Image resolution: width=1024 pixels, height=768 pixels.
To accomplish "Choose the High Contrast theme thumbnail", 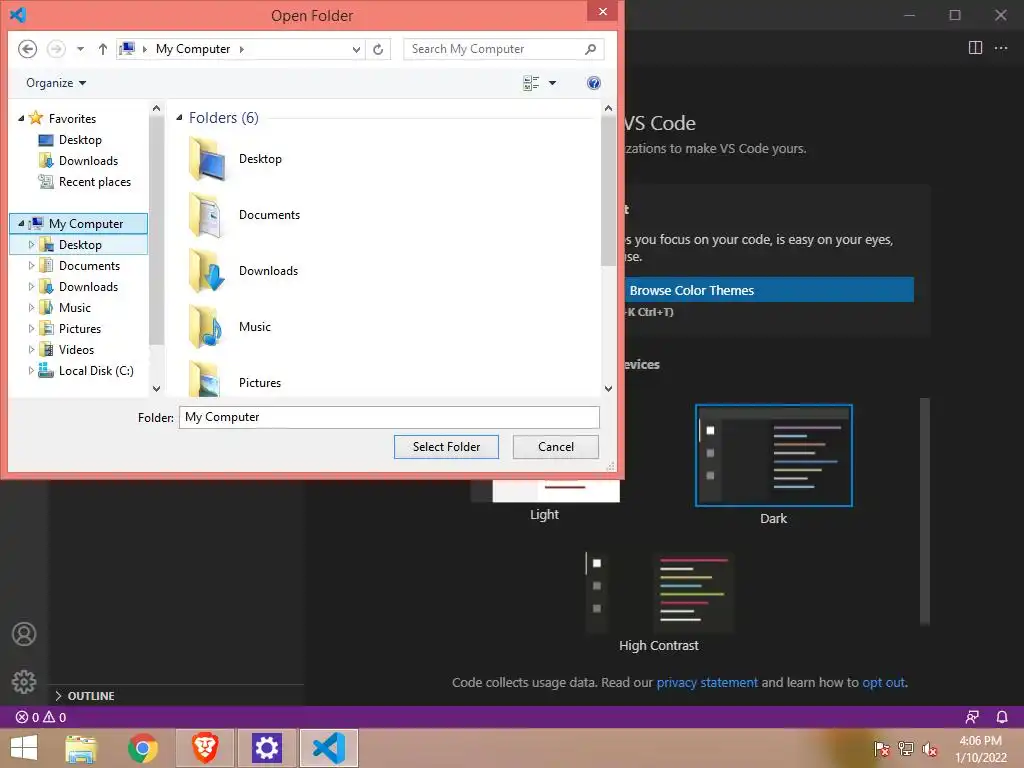I will click(660, 593).
